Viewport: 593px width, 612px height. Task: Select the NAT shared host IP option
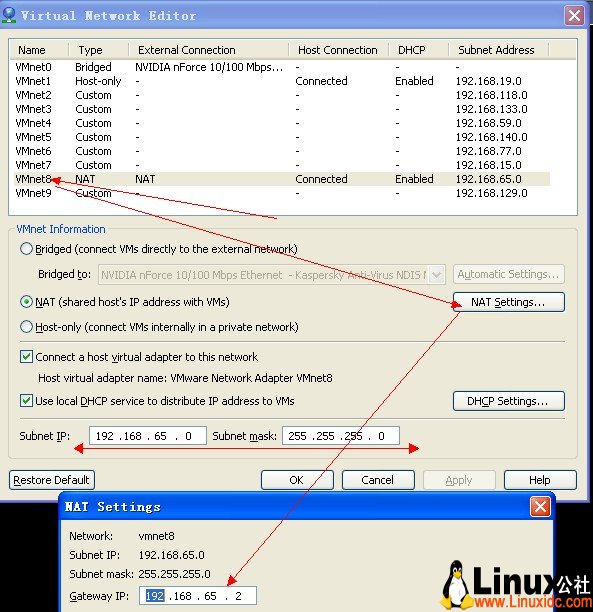(x=26, y=302)
